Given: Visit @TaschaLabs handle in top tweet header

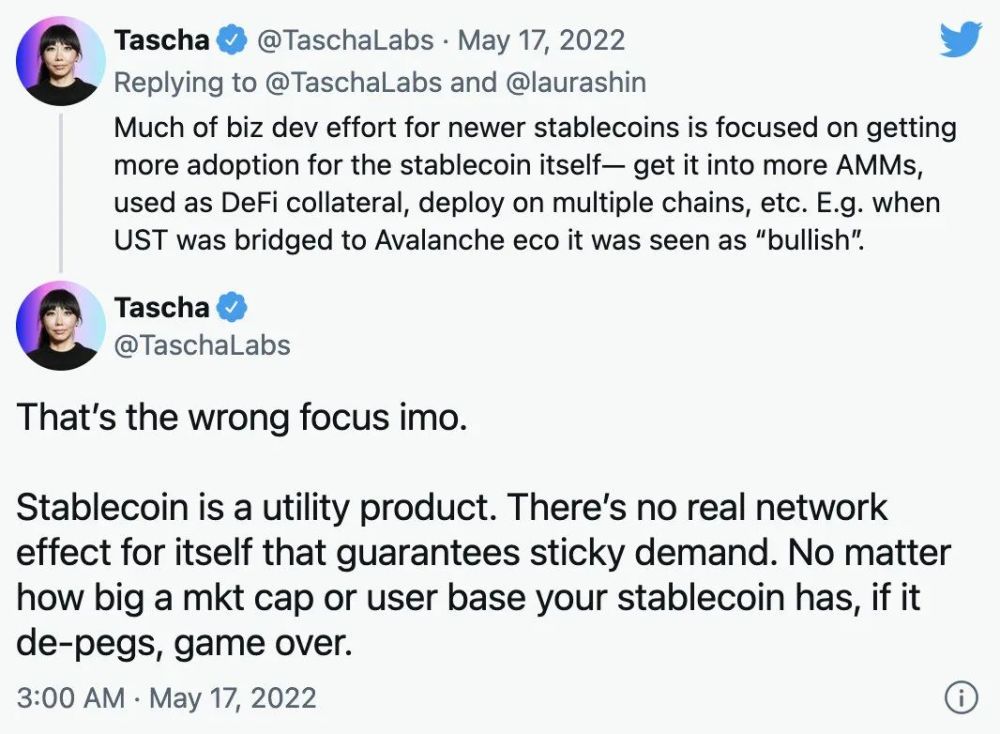Looking at the screenshot, I should pos(345,41).
